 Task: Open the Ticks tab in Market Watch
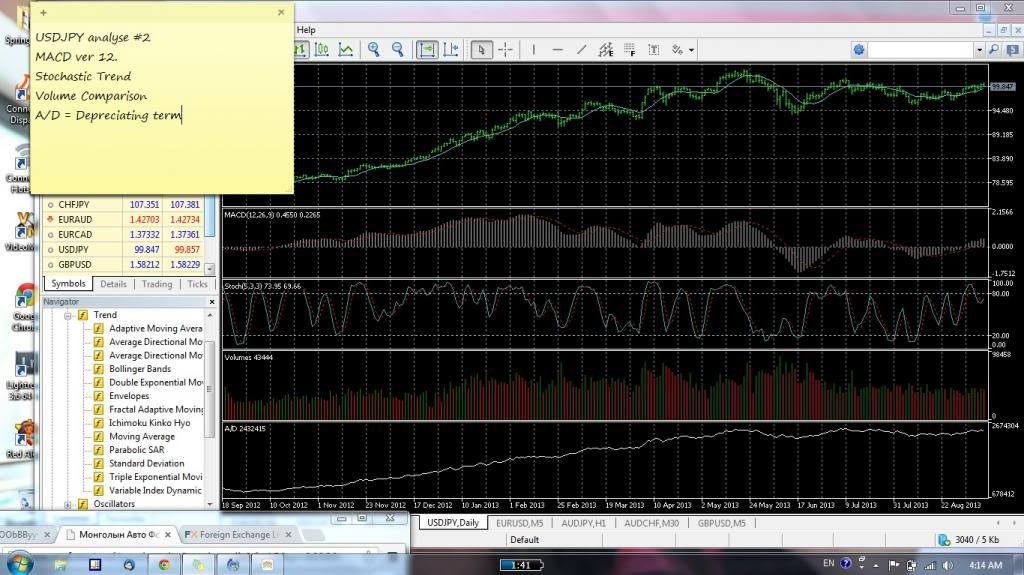197,284
